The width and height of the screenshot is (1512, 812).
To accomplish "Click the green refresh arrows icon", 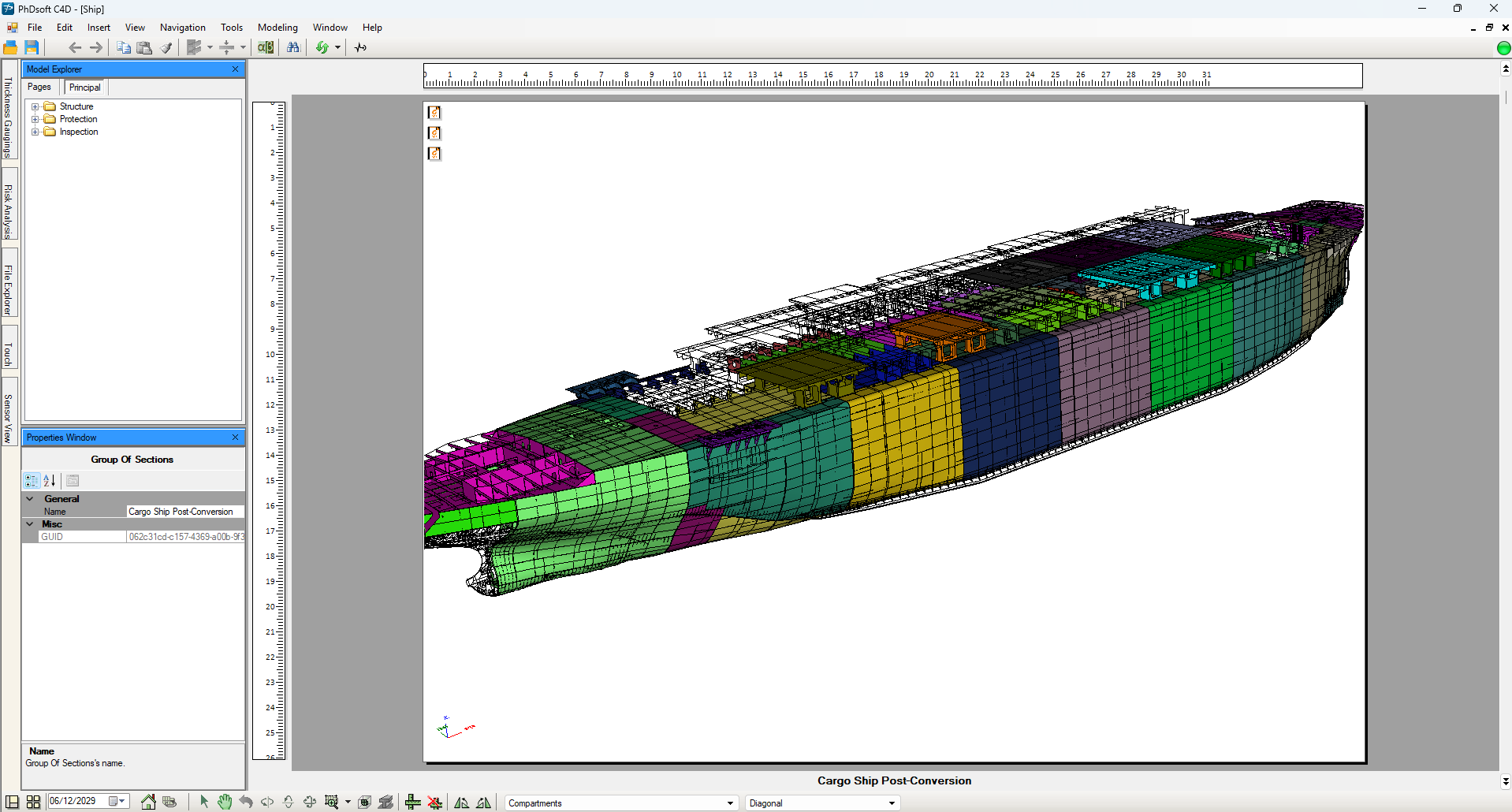I will point(322,47).
